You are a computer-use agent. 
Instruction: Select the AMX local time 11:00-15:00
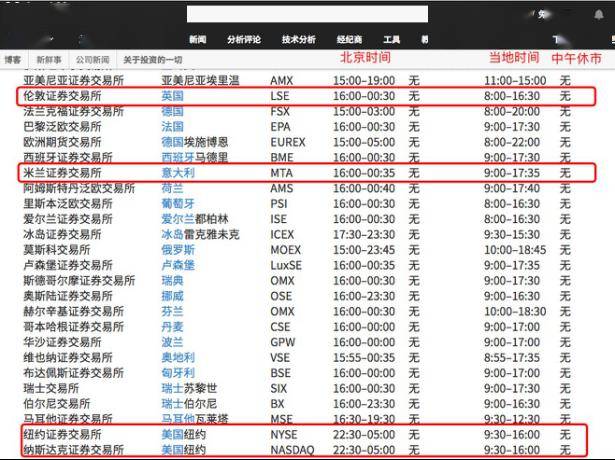click(x=515, y=80)
